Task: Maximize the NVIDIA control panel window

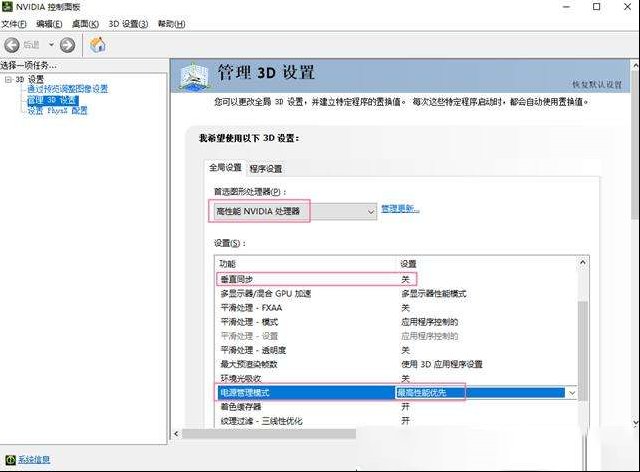Action: pyautogui.click(x=596, y=7)
